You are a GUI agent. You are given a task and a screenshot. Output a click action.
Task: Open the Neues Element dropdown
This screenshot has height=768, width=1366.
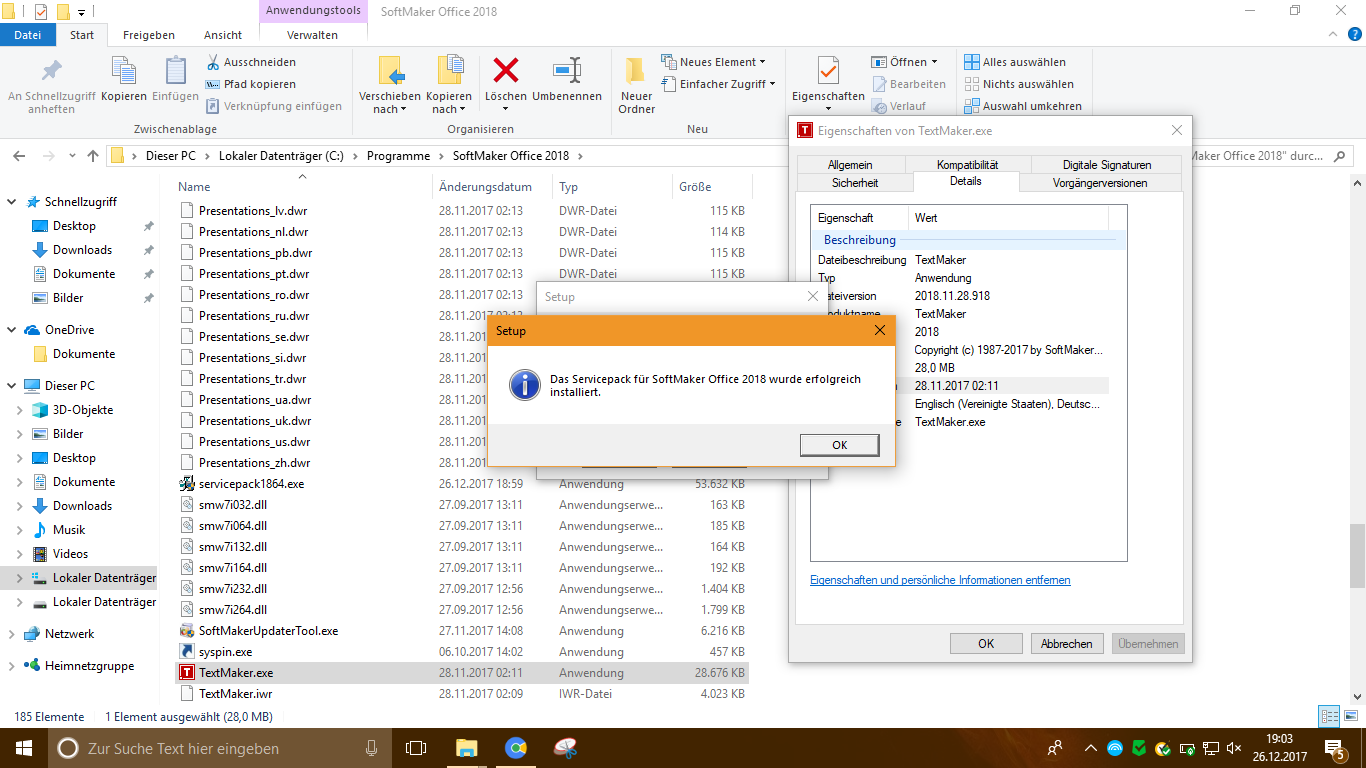click(713, 62)
